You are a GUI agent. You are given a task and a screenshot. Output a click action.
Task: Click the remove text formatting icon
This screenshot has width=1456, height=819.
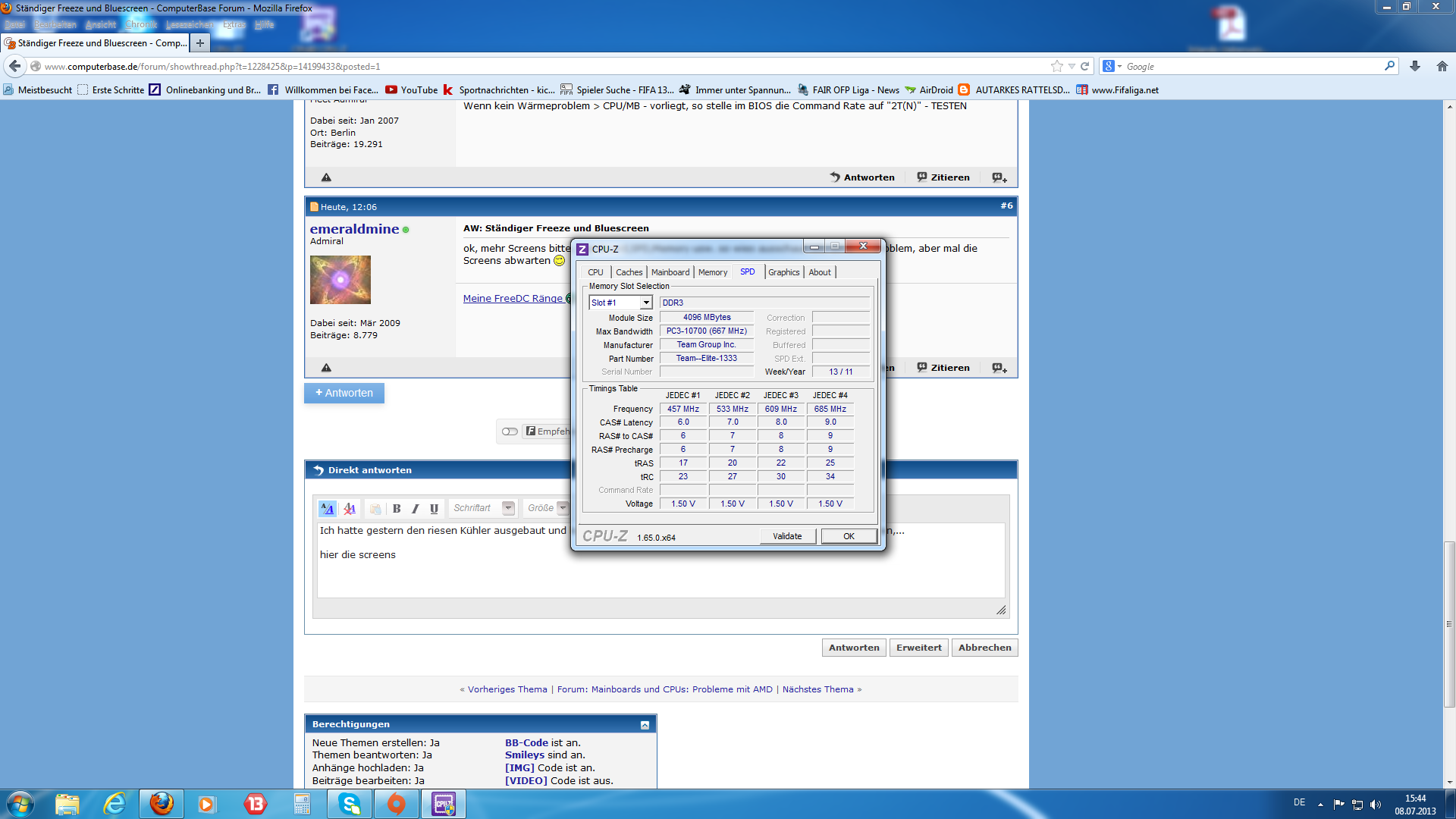pyautogui.click(x=350, y=509)
